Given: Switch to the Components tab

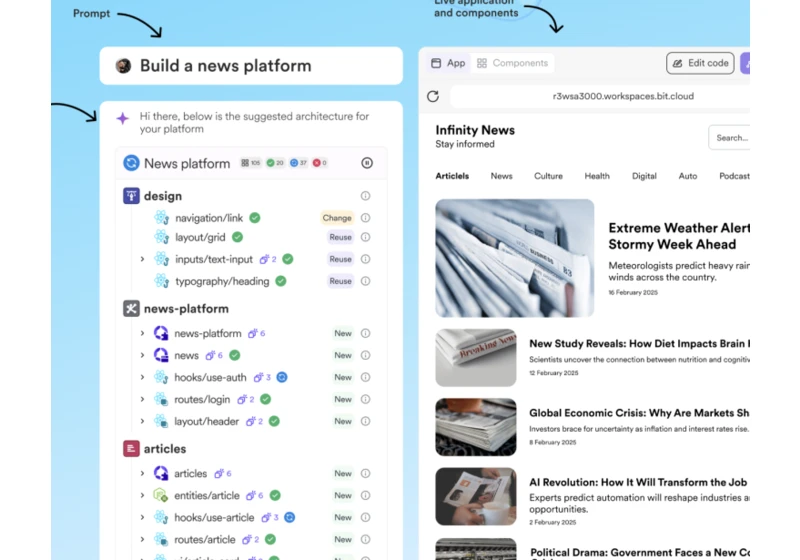Looking at the screenshot, I should pos(512,63).
